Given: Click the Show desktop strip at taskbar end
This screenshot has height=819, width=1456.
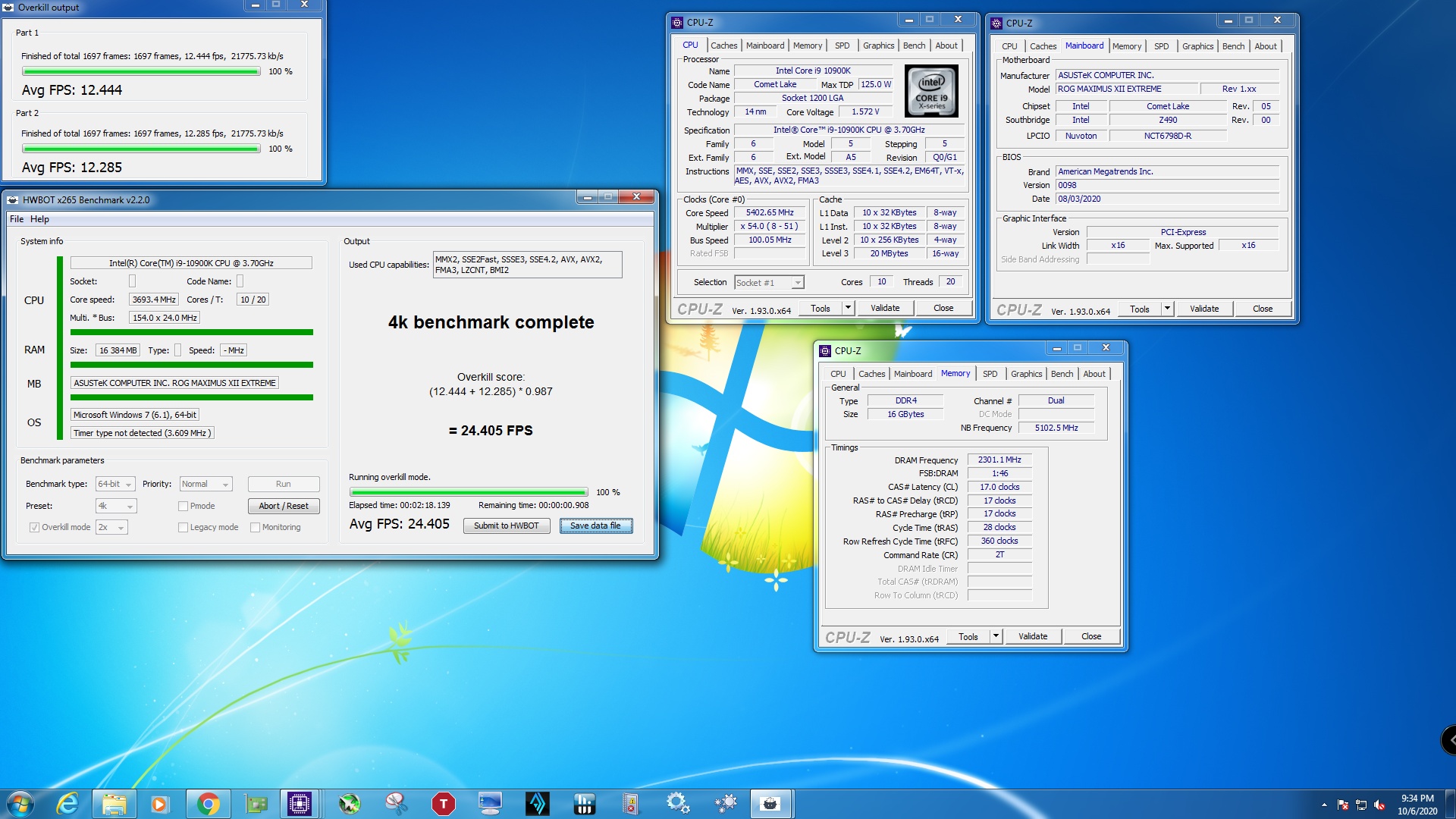Looking at the screenshot, I should [1451, 804].
